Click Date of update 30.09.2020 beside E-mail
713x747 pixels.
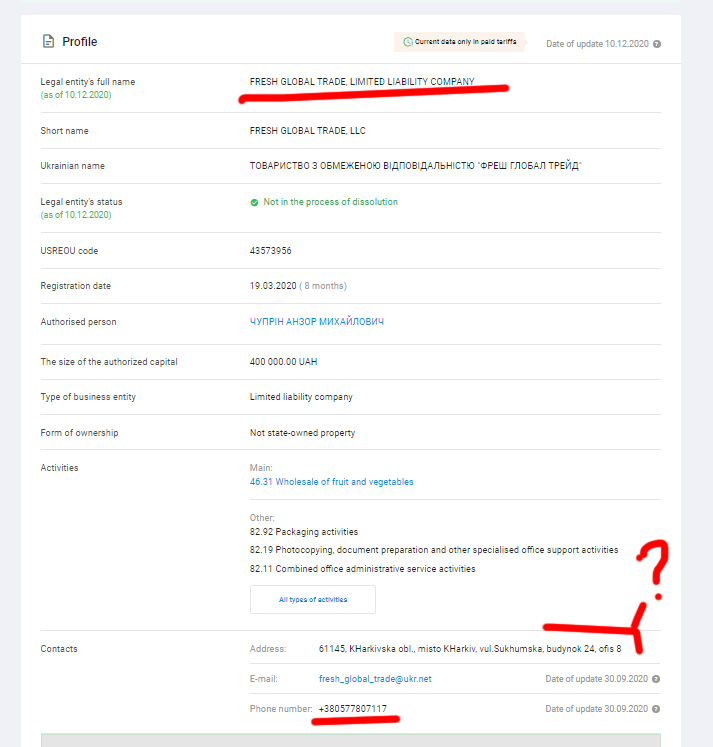(x=596, y=679)
